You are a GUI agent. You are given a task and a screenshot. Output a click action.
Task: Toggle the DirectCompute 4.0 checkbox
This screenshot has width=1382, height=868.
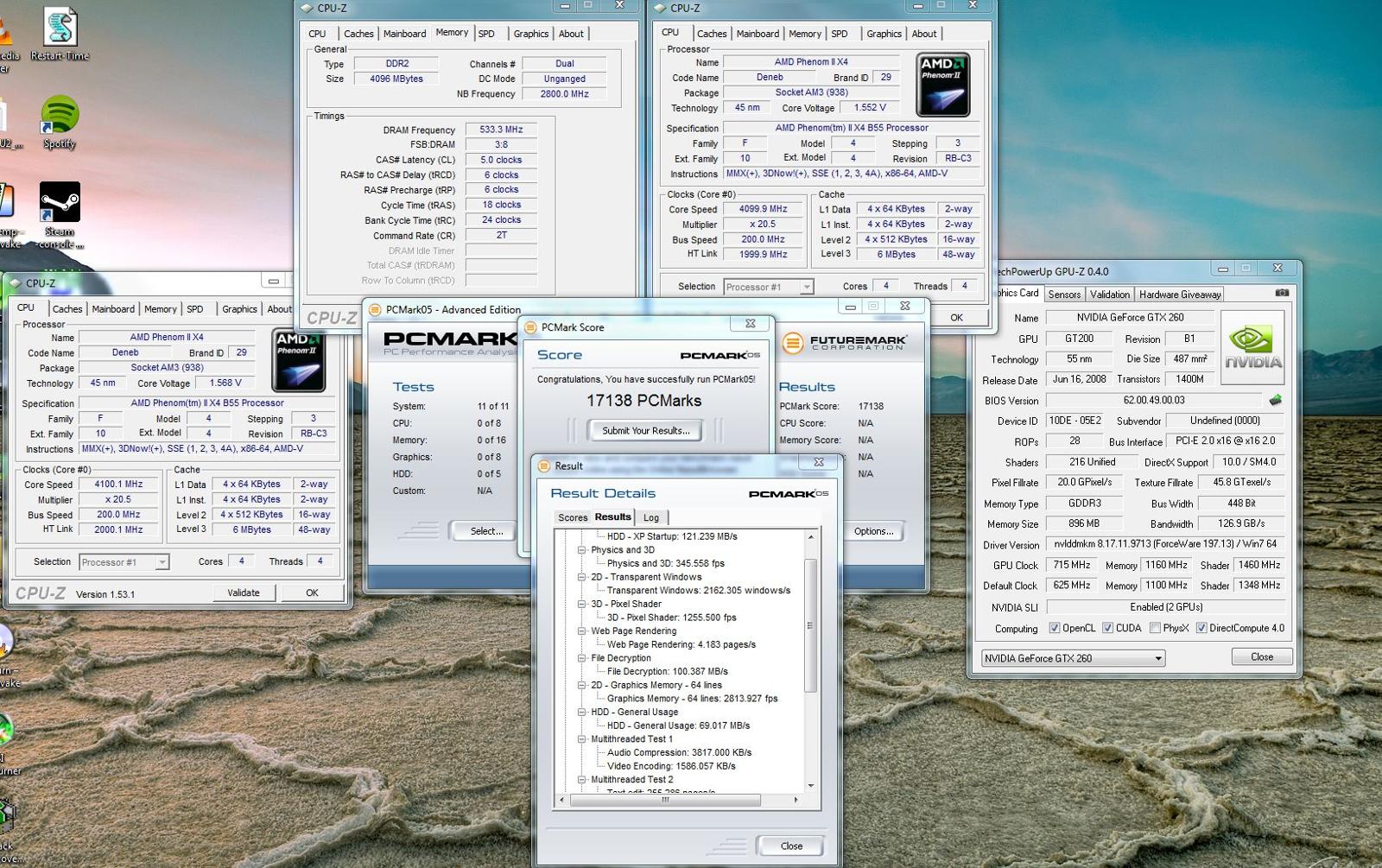1201,628
